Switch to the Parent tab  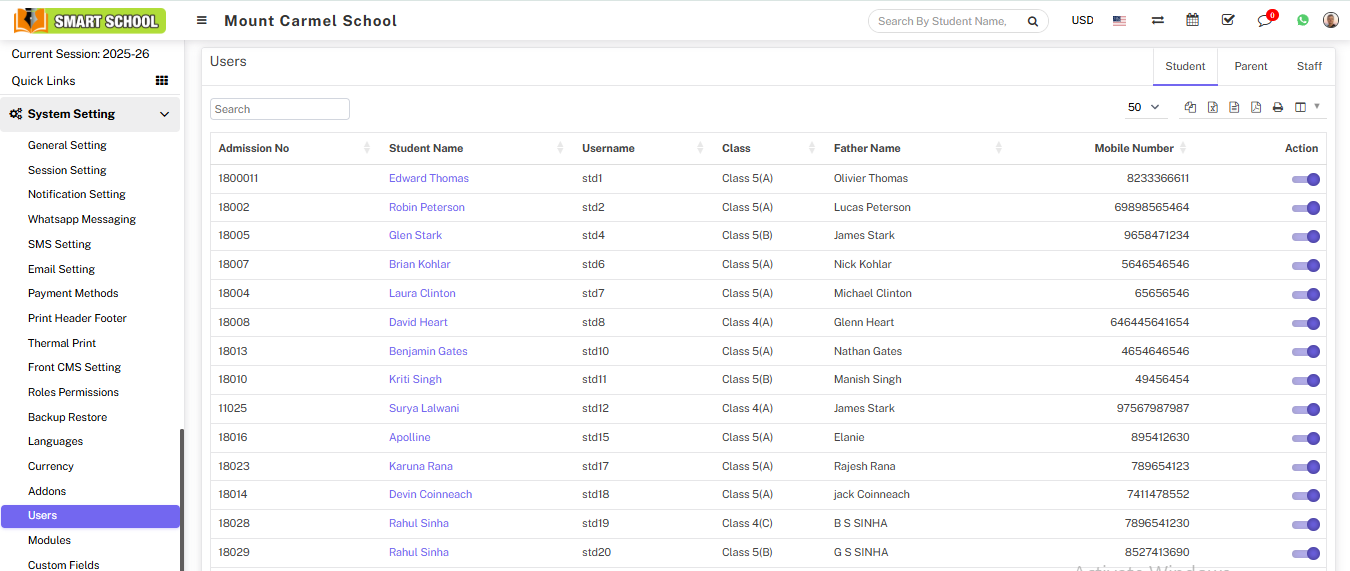click(x=1250, y=66)
